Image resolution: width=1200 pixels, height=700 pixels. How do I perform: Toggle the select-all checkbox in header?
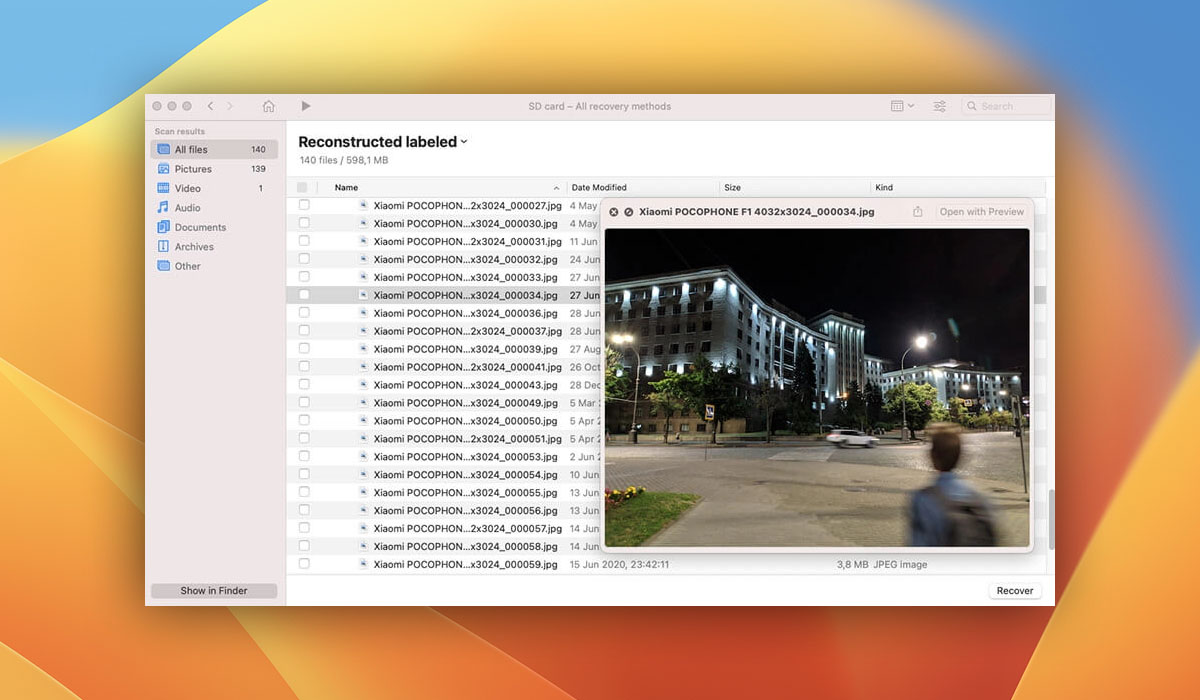pyautogui.click(x=302, y=187)
